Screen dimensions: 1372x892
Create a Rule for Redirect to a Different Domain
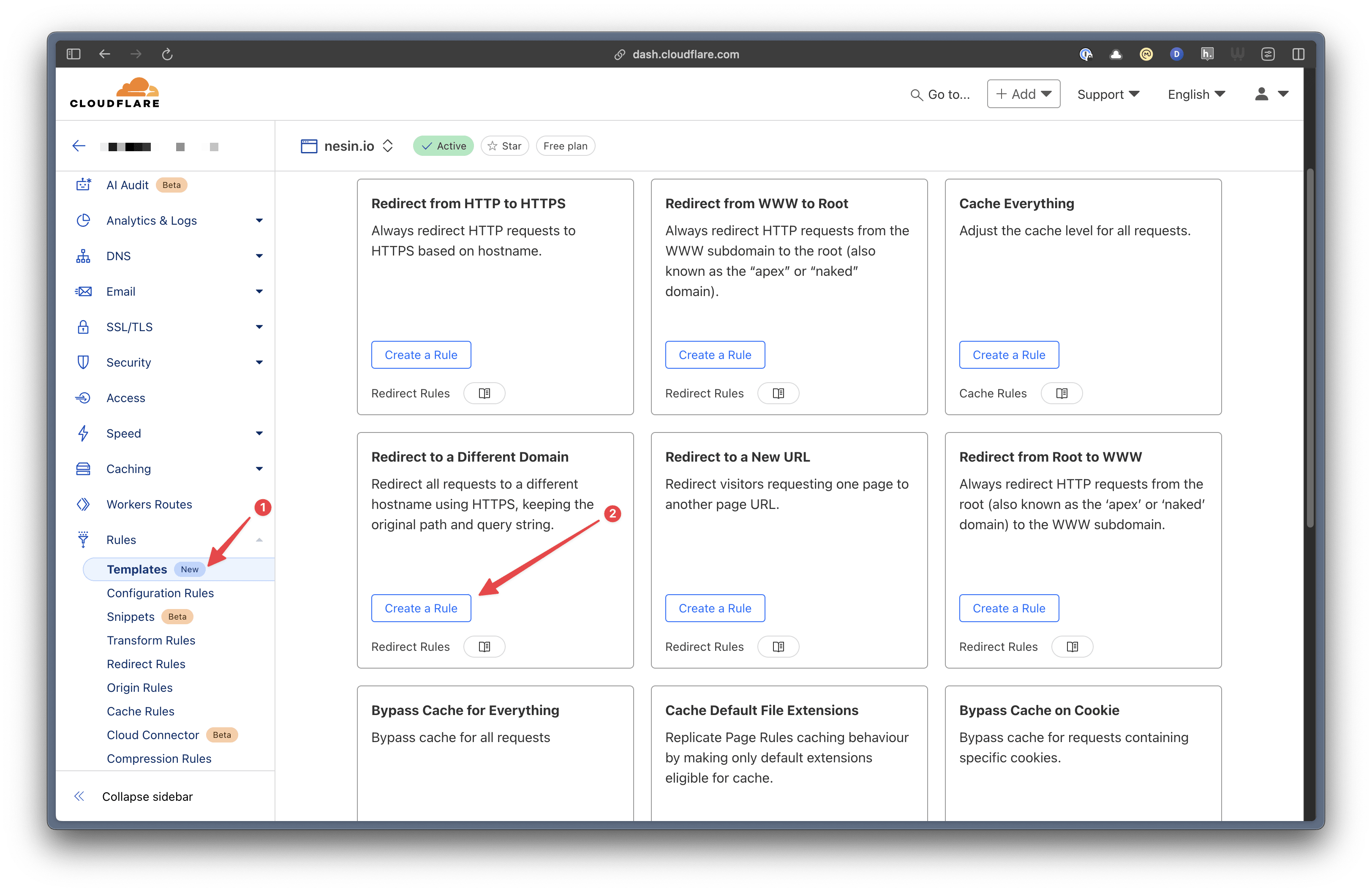421,609
